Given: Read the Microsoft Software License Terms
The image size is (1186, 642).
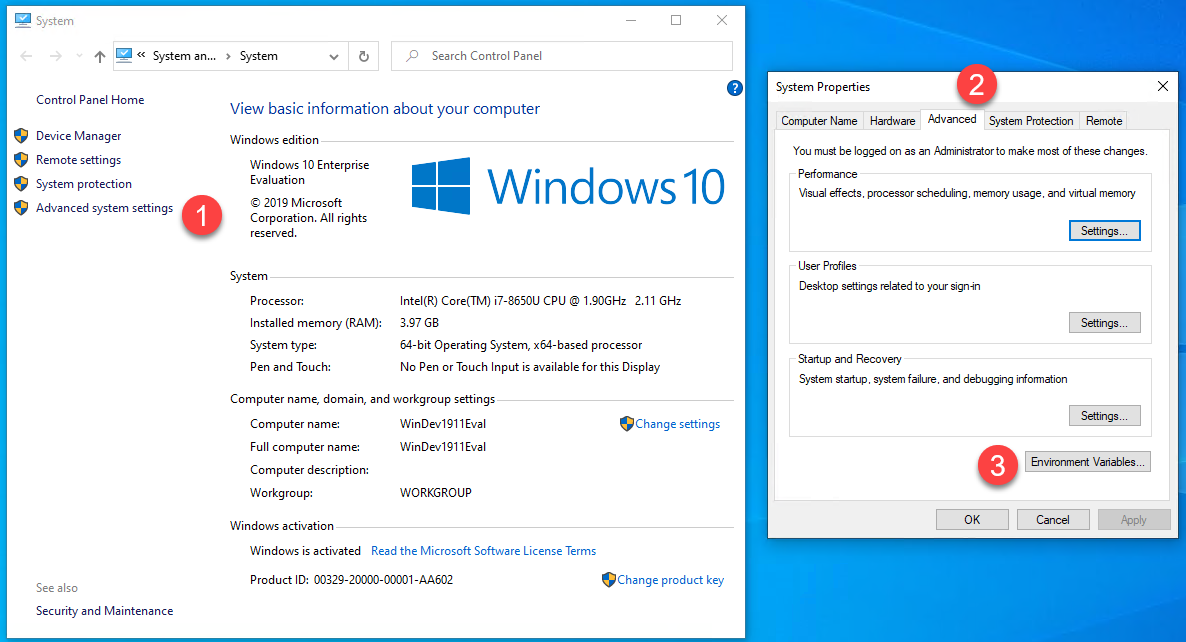Looking at the screenshot, I should pos(483,551).
